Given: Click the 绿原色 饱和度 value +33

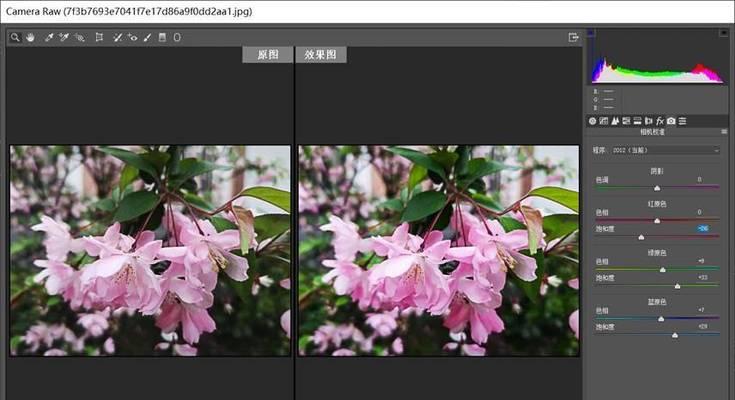Looking at the screenshot, I should pos(703,278).
